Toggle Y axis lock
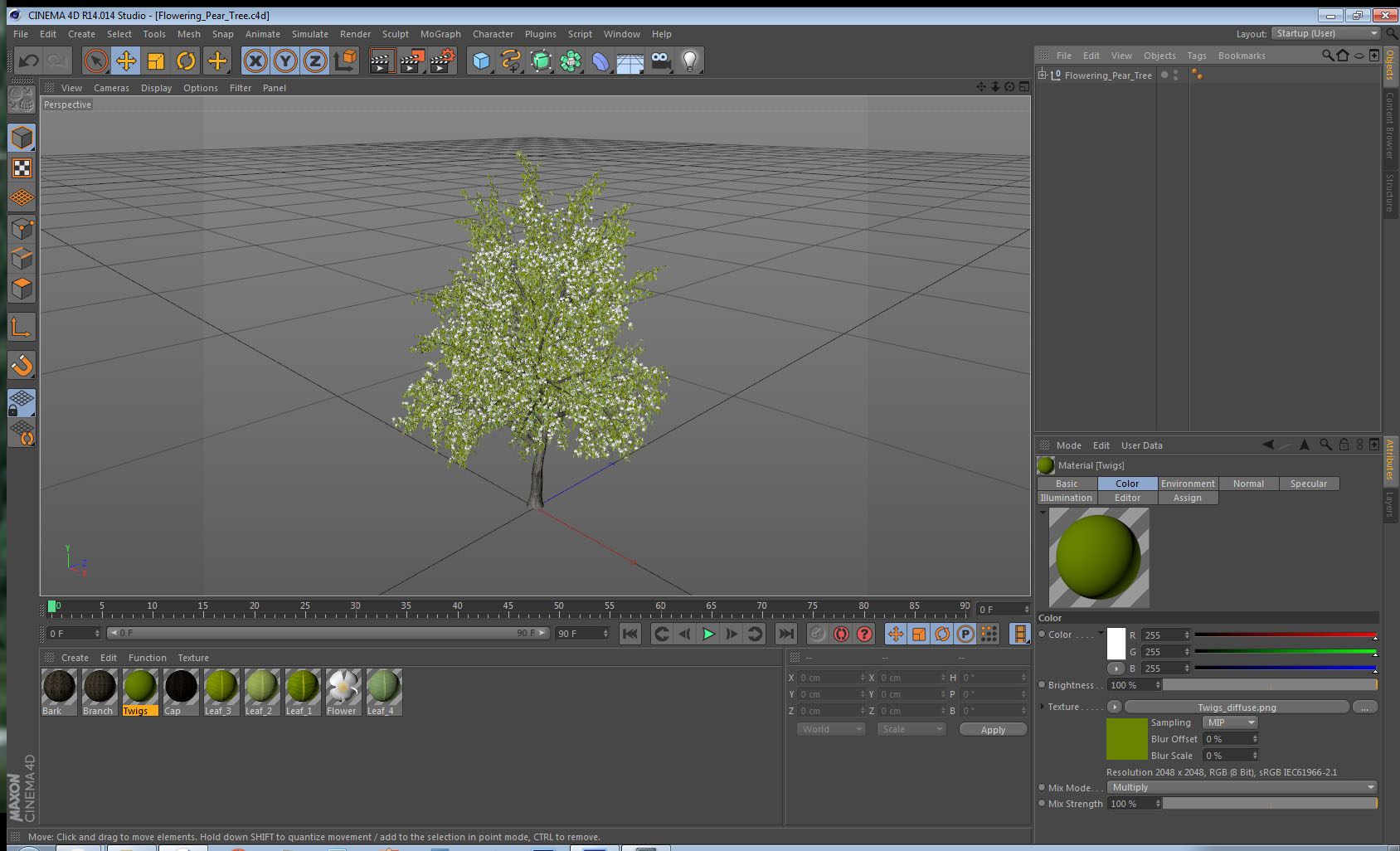Viewport: 1400px width, 851px height. click(285, 61)
